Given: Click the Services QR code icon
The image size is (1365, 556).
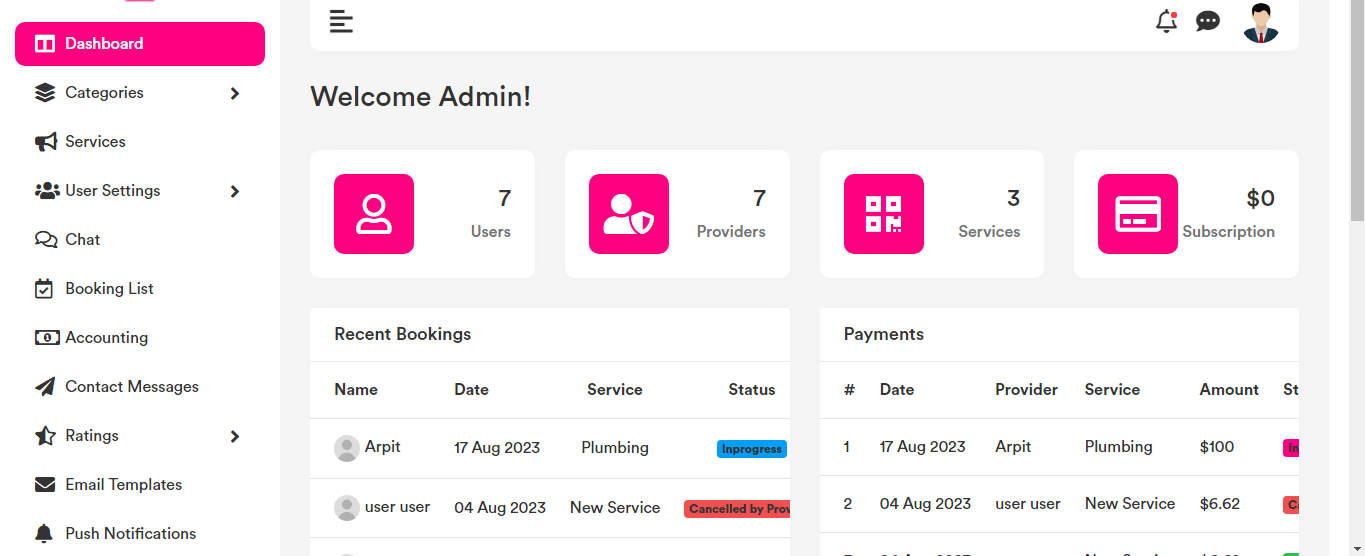Looking at the screenshot, I should [884, 214].
